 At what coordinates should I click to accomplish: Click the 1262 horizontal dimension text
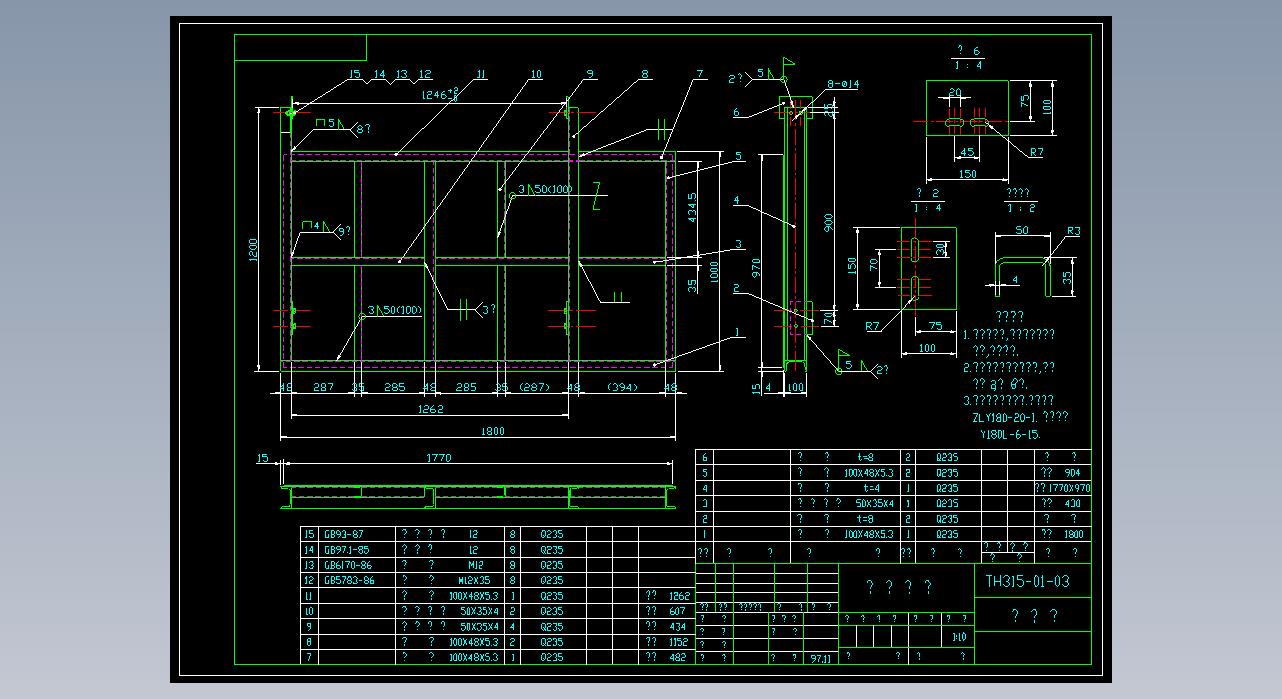(x=430, y=409)
